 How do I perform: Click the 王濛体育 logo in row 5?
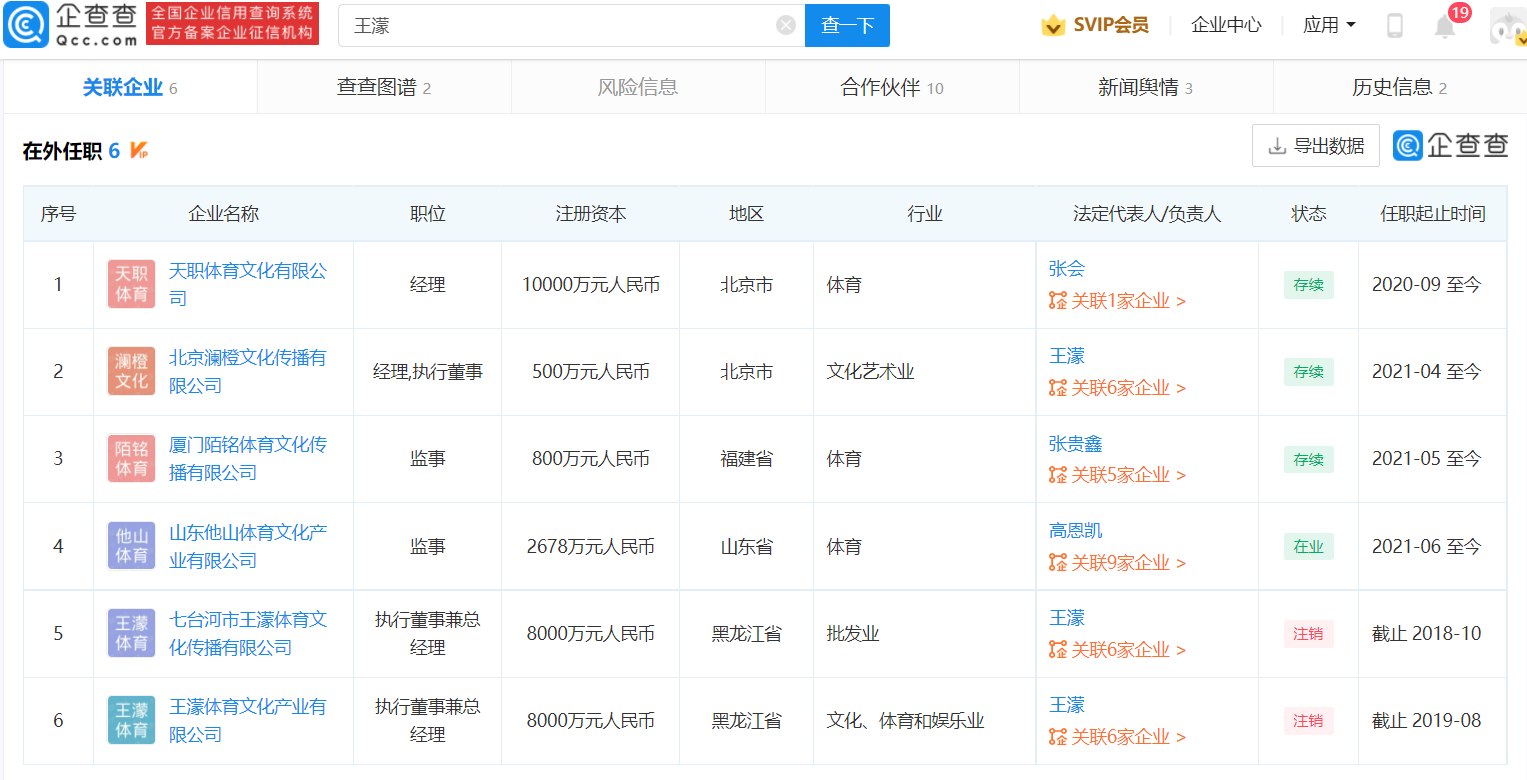(131, 633)
